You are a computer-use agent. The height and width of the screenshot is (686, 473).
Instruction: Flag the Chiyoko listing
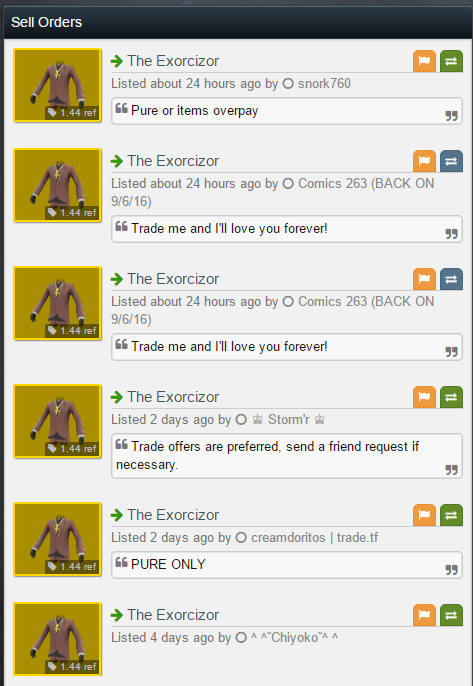424,615
